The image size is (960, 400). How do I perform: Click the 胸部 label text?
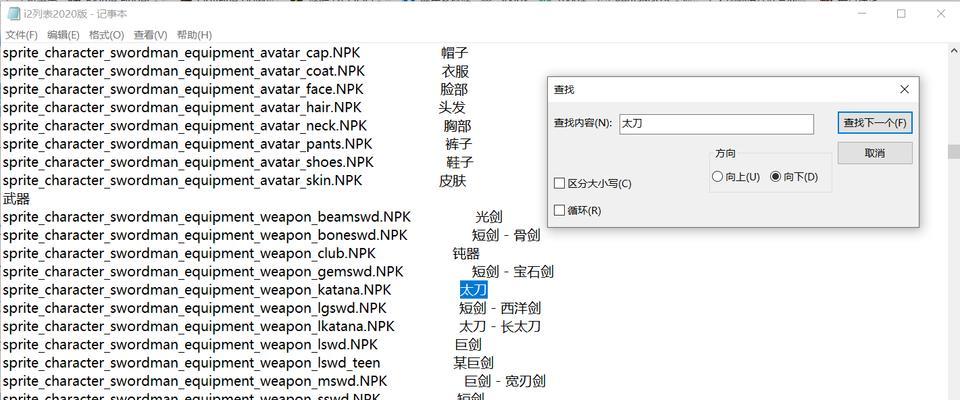pyautogui.click(x=457, y=126)
